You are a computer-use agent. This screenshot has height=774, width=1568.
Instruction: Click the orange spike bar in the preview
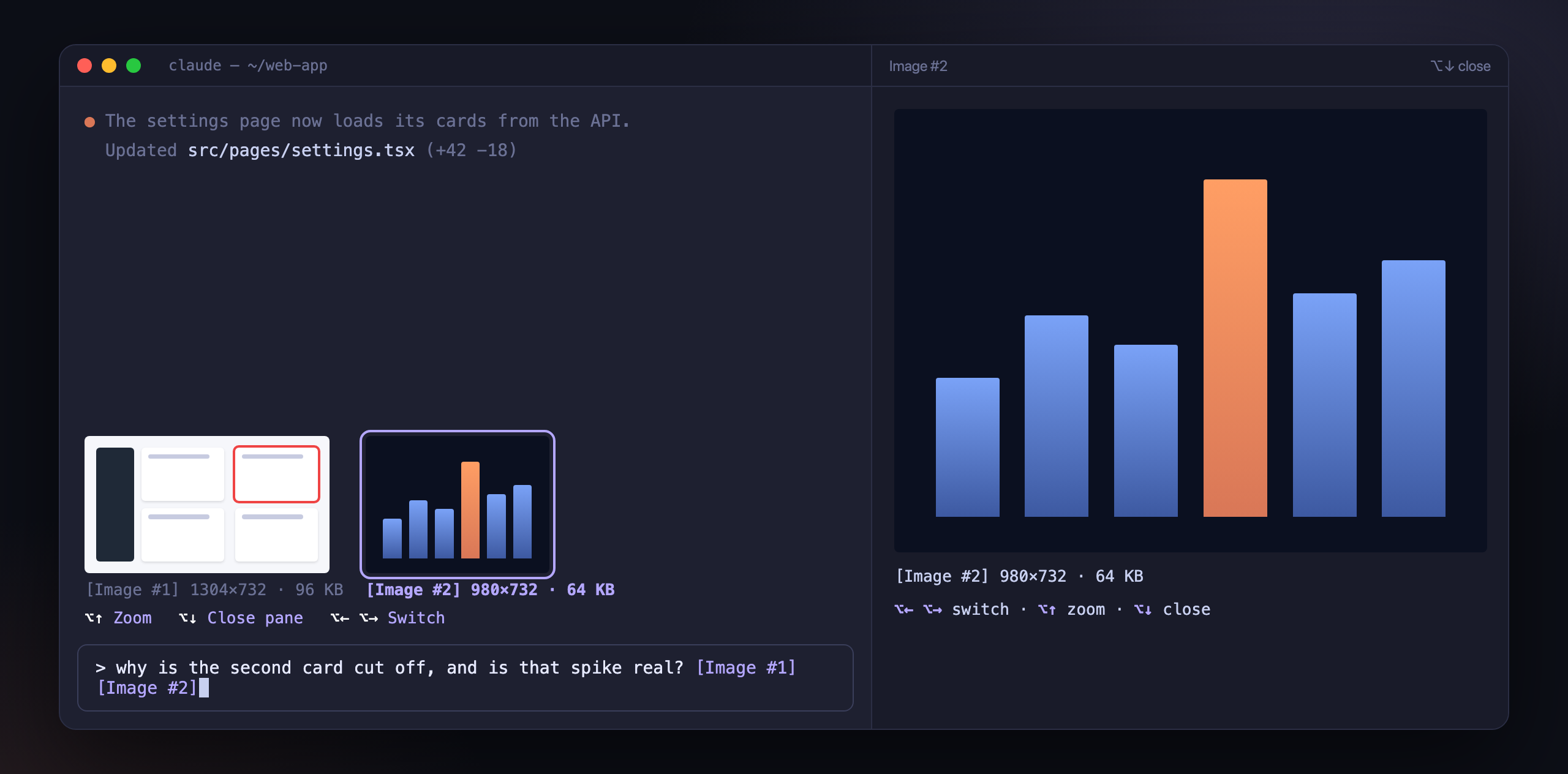pos(1235,348)
